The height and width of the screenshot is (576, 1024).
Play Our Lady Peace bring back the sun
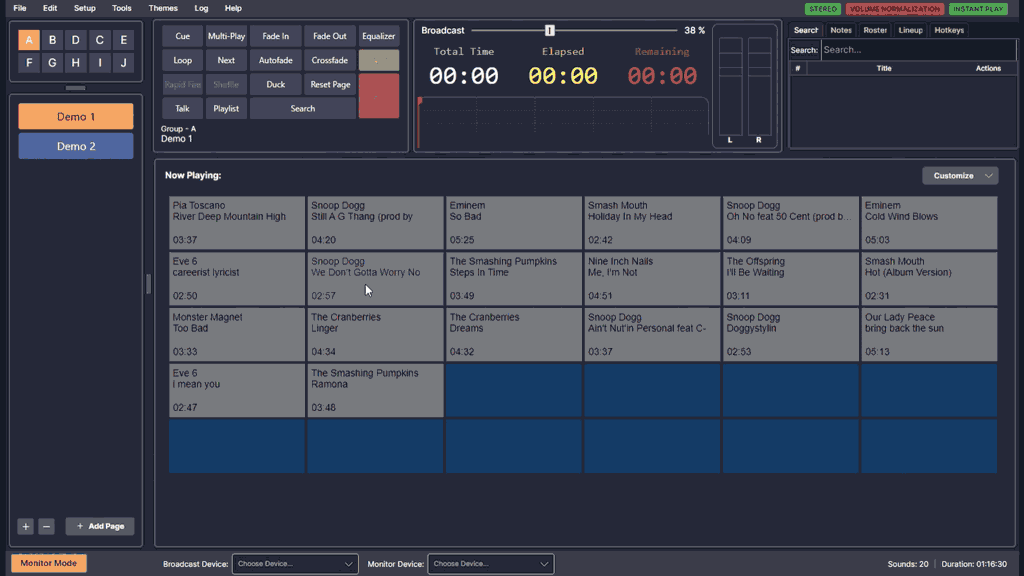coord(929,334)
